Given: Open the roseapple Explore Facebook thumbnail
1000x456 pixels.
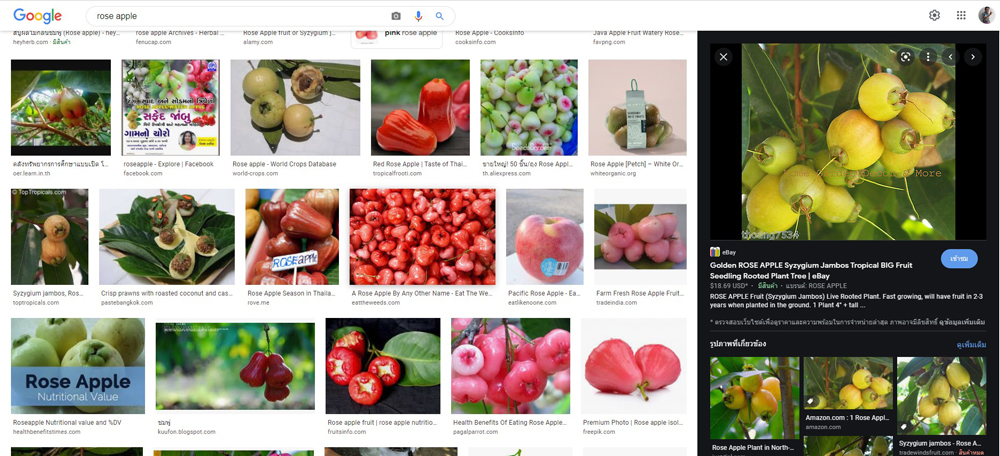Looking at the screenshot, I should (170, 108).
